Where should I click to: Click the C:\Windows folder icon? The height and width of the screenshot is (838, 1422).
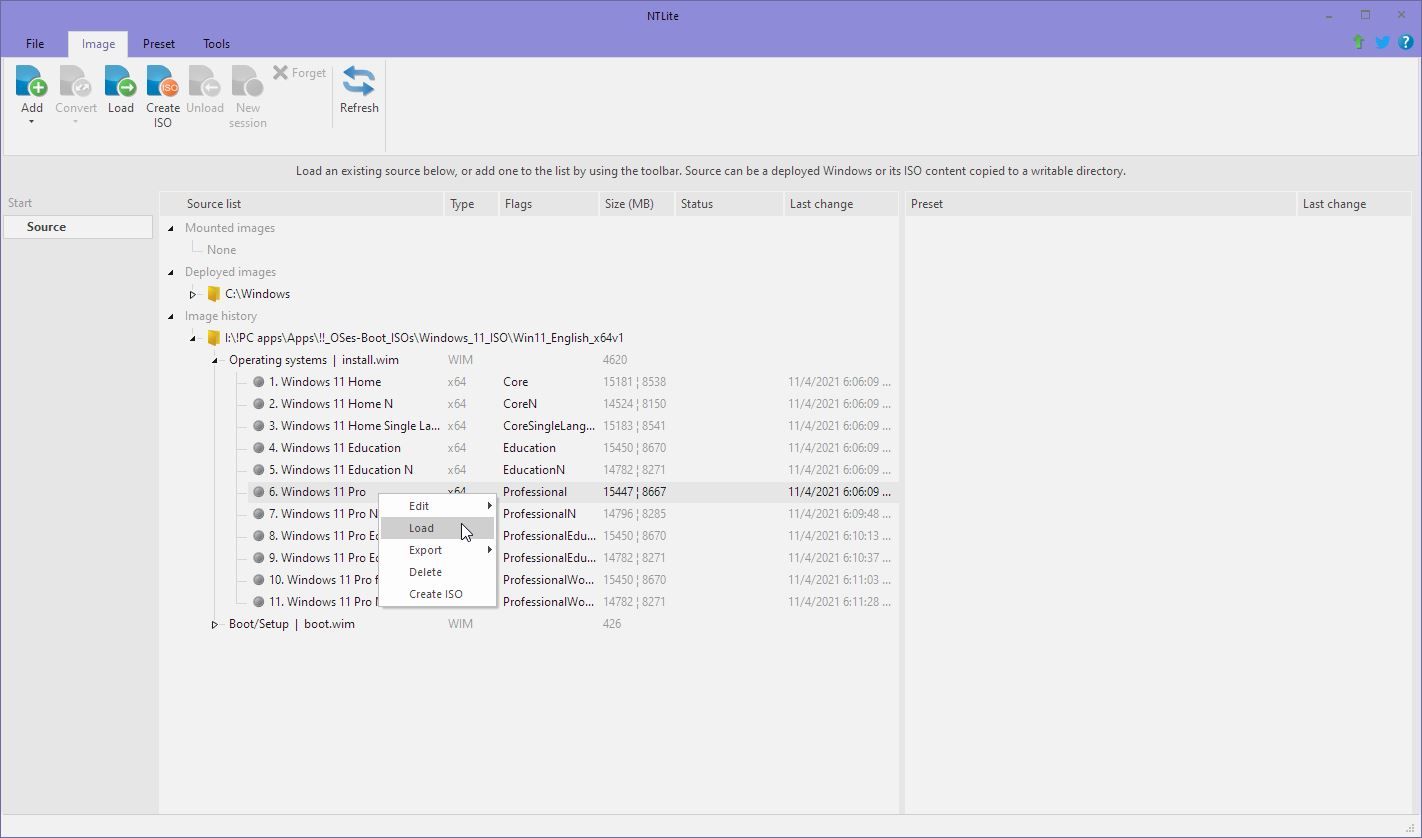[x=213, y=294]
